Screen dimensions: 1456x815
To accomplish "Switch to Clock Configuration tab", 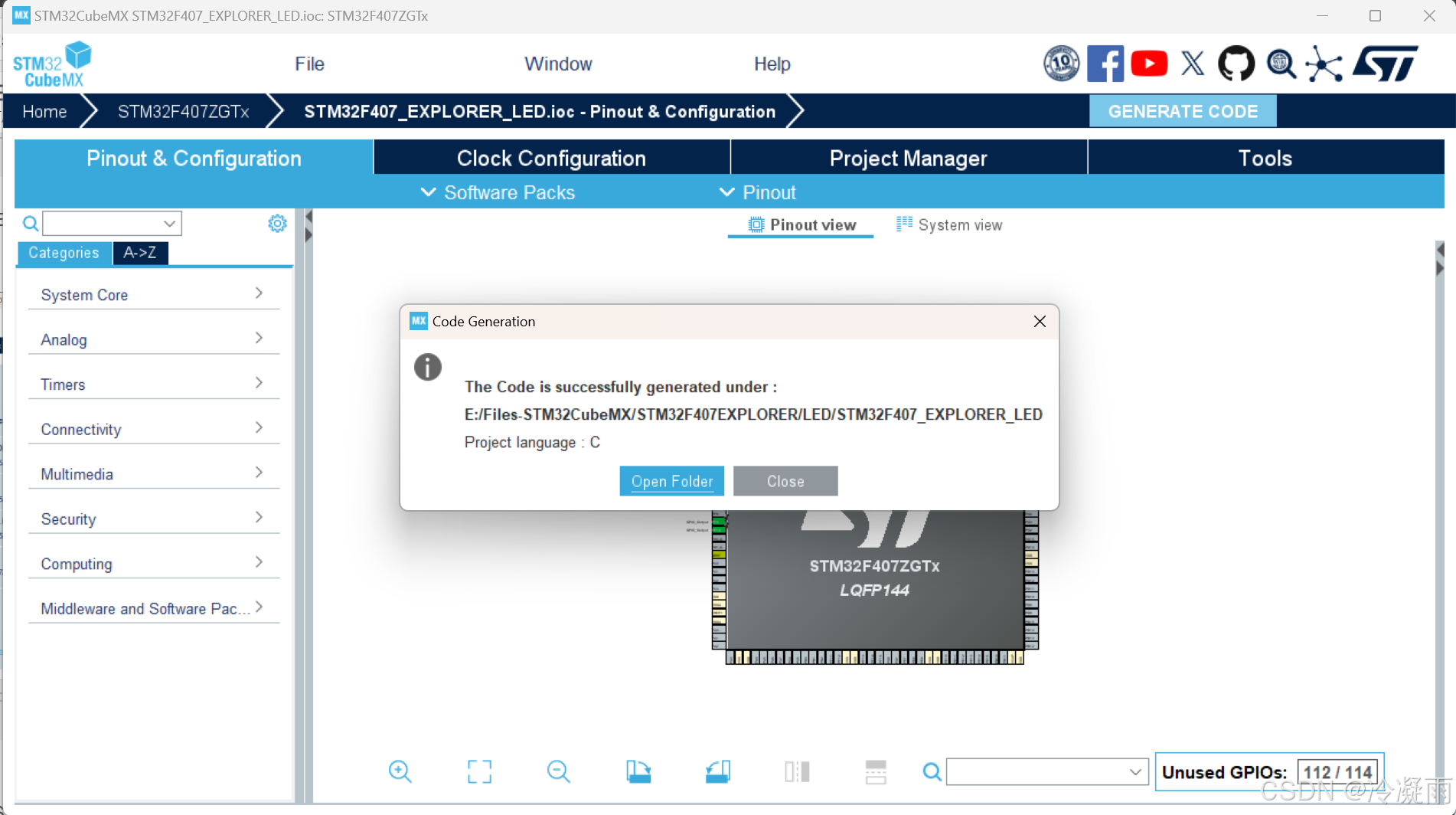I will (x=551, y=158).
